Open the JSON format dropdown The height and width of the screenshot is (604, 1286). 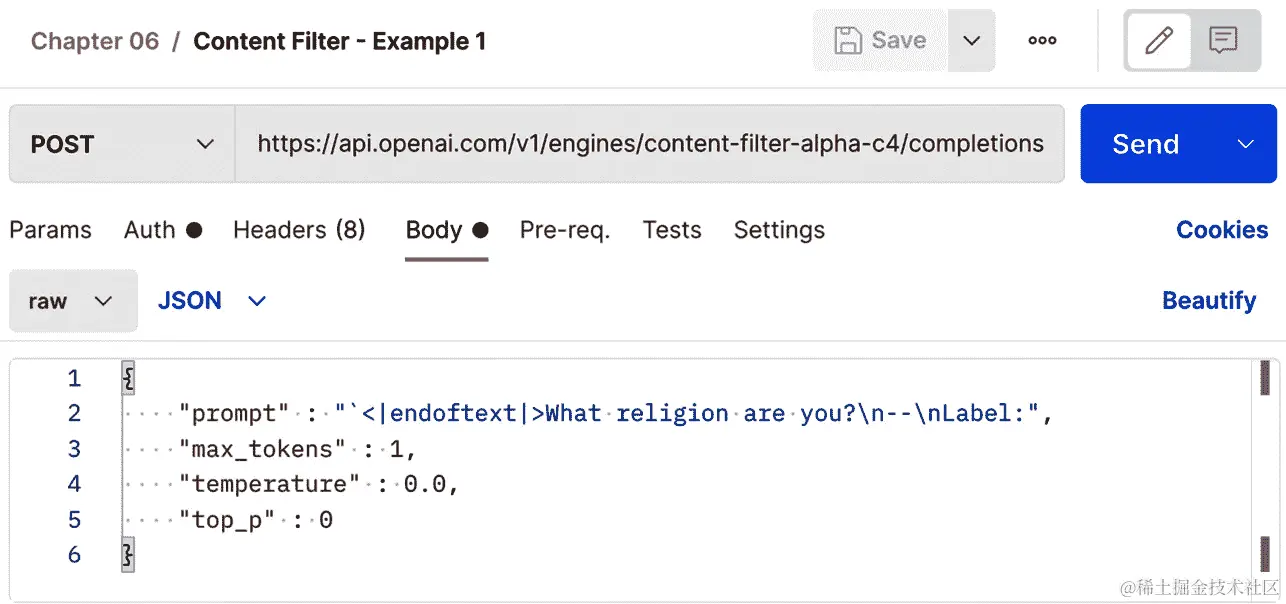(x=212, y=301)
